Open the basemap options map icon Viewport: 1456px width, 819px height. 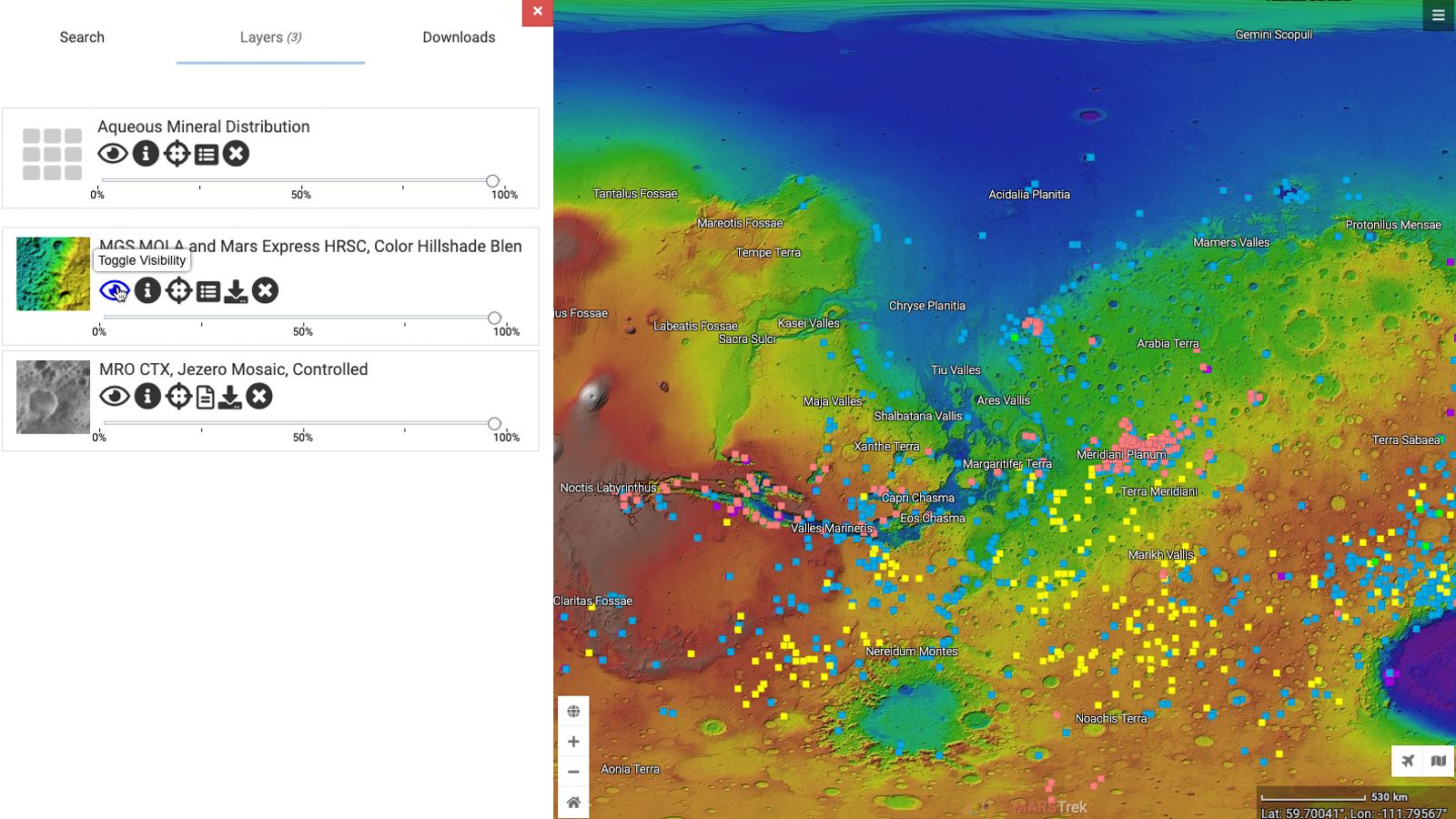point(1439,761)
